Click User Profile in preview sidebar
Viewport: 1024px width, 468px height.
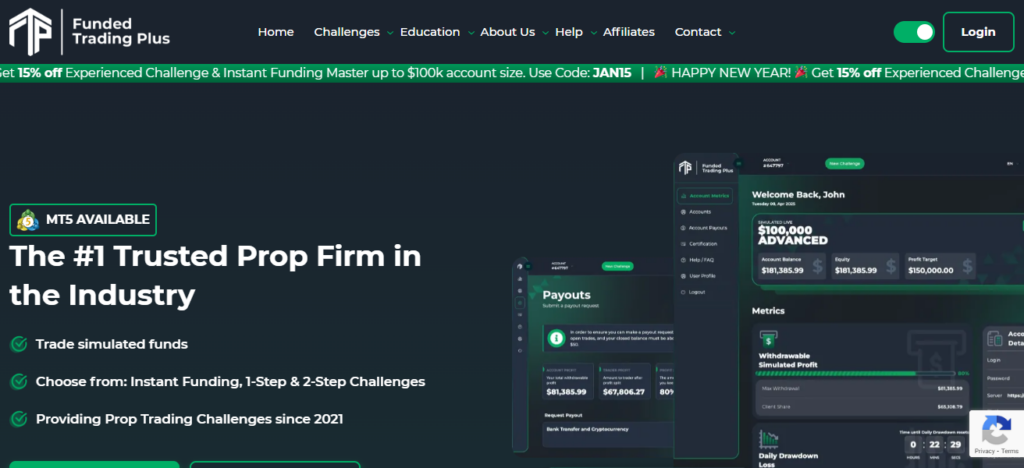click(698, 276)
